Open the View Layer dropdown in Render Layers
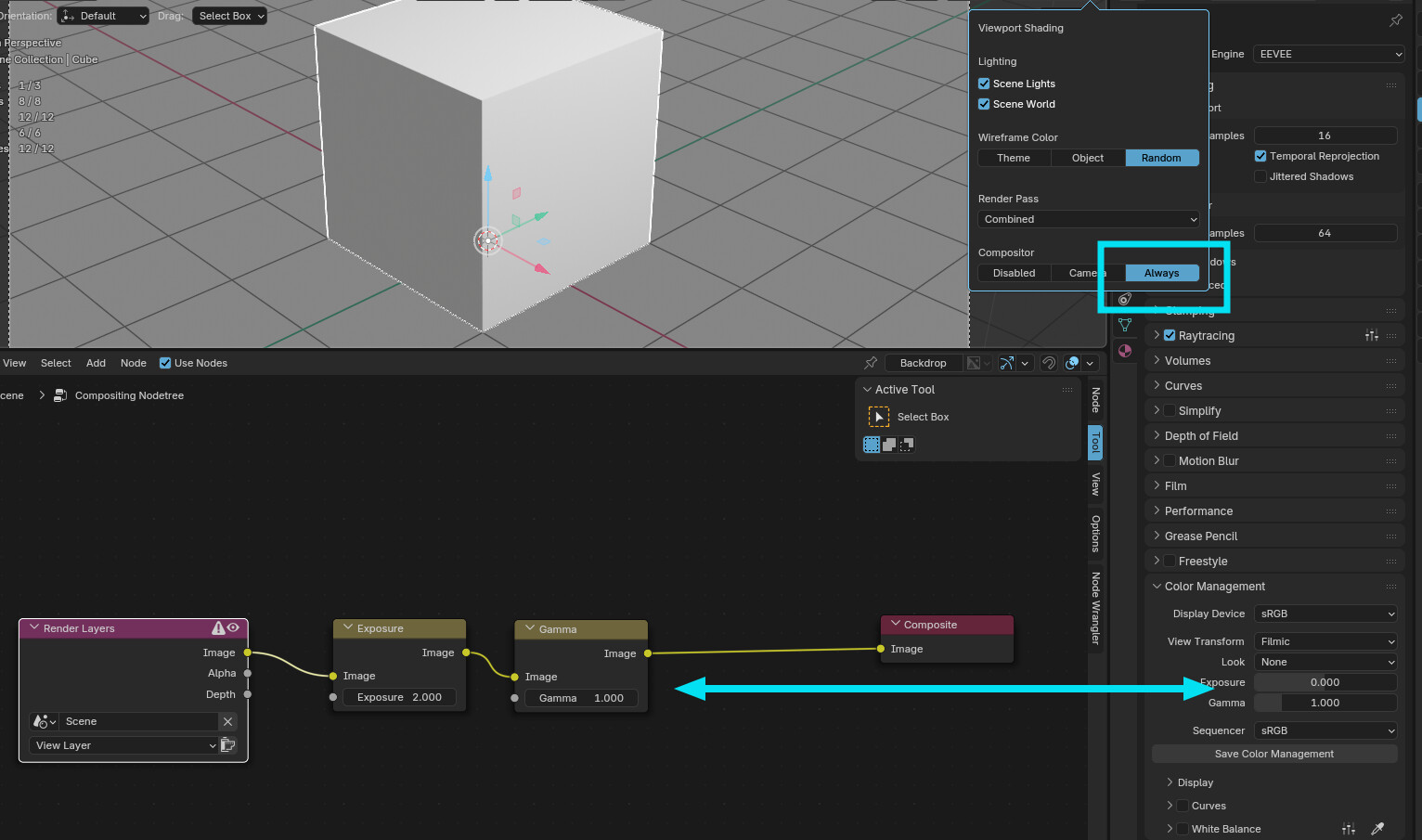Image resolution: width=1422 pixels, height=840 pixels. point(123,745)
